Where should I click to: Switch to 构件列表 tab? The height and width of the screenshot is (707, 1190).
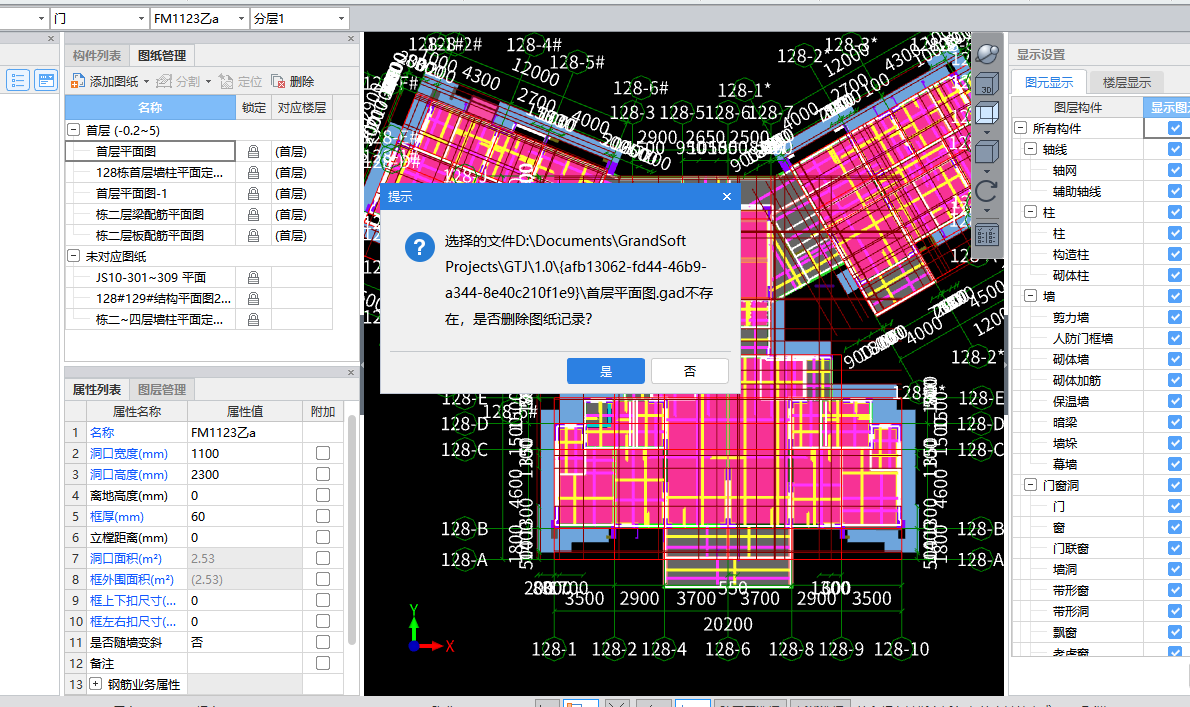[x=96, y=55]
